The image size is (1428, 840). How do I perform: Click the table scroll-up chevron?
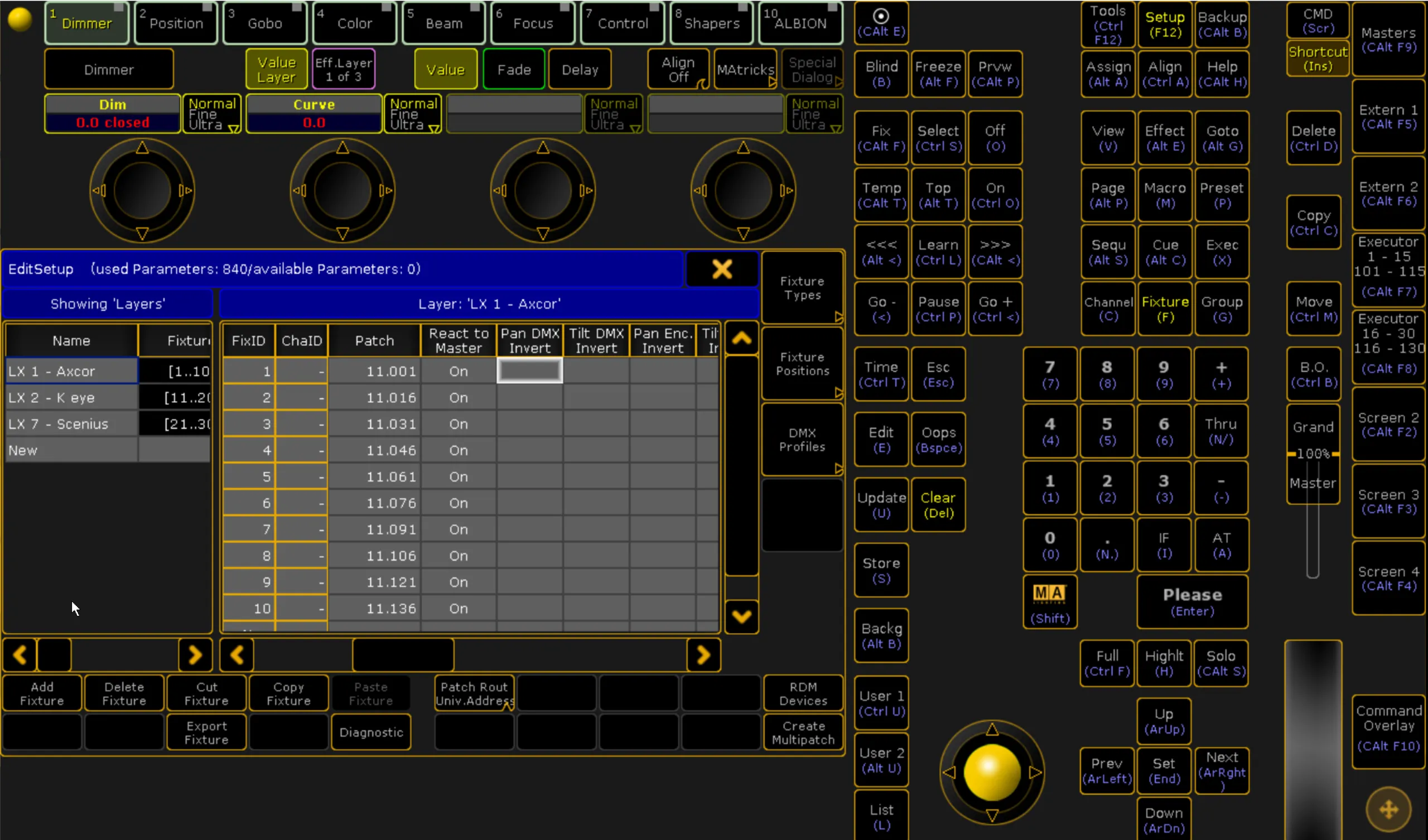pyautogui.click(x=742, y=339)
